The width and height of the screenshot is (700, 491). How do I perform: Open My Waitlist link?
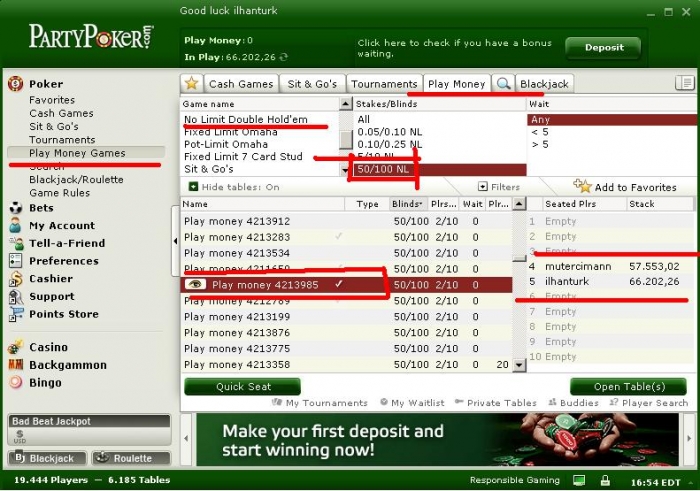412,403
